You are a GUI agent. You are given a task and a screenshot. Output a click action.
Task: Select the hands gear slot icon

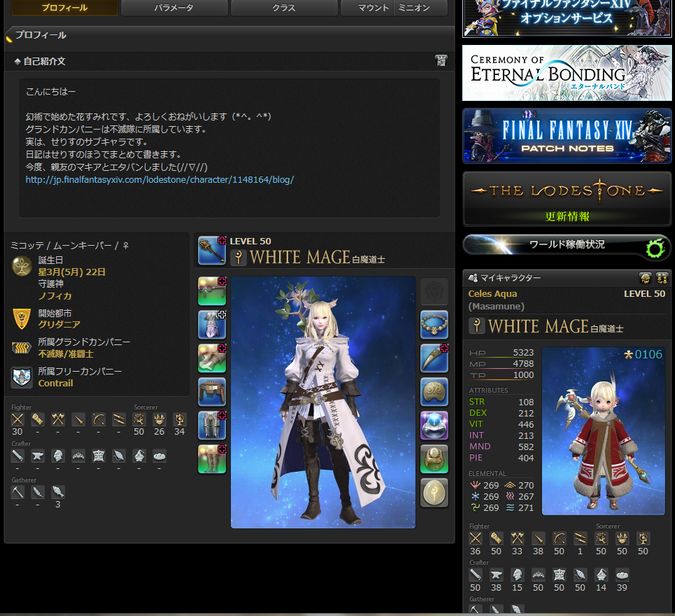pos(212,358)
